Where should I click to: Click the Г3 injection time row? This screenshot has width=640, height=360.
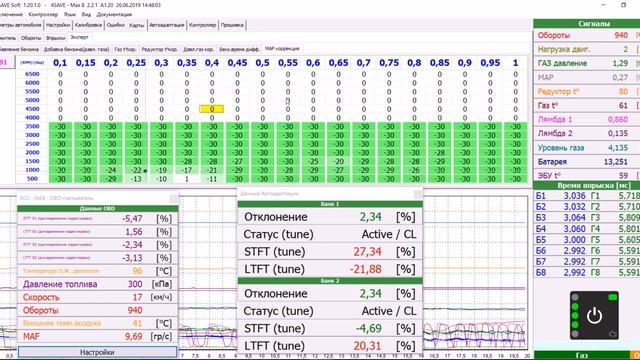tap(615, 218)
